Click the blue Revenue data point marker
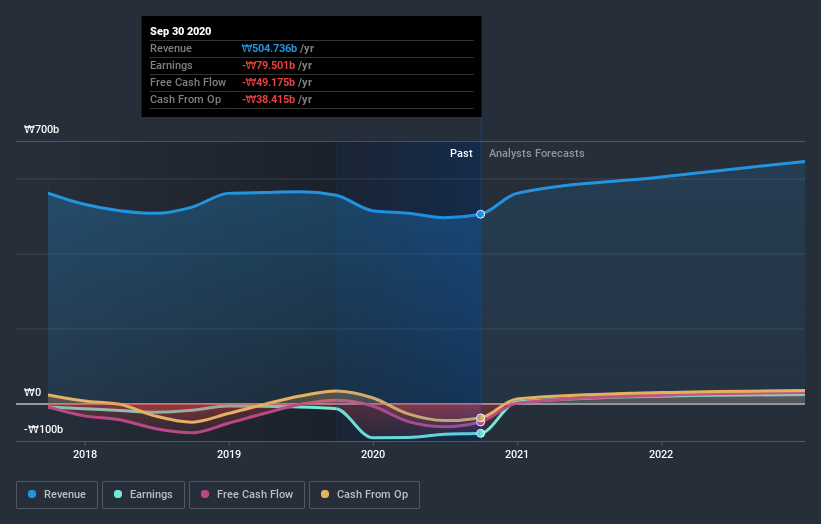 pyautogui.click(x=480, y=214)
